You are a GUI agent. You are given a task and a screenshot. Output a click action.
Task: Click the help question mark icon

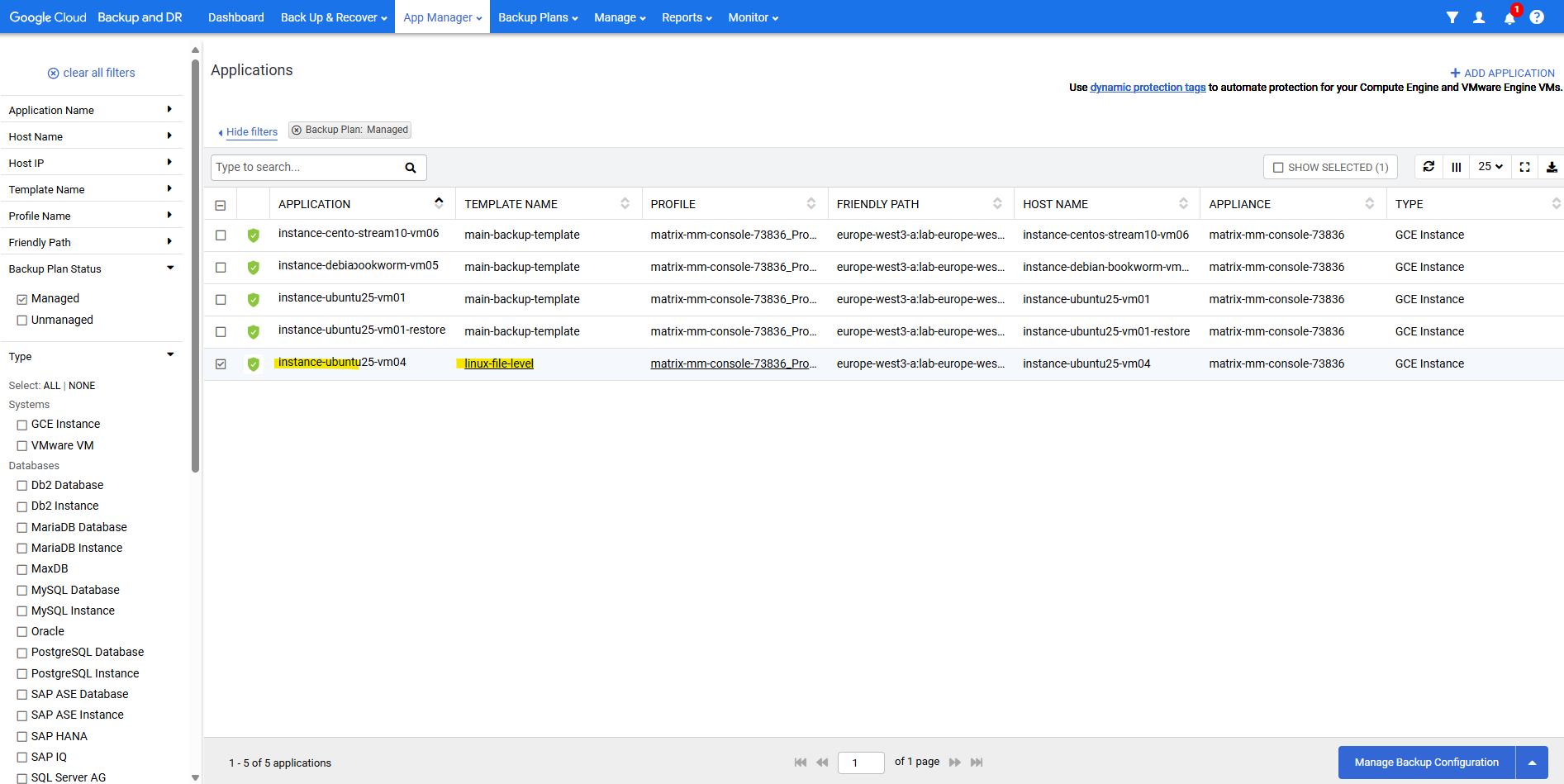(x=1537, y=17)
